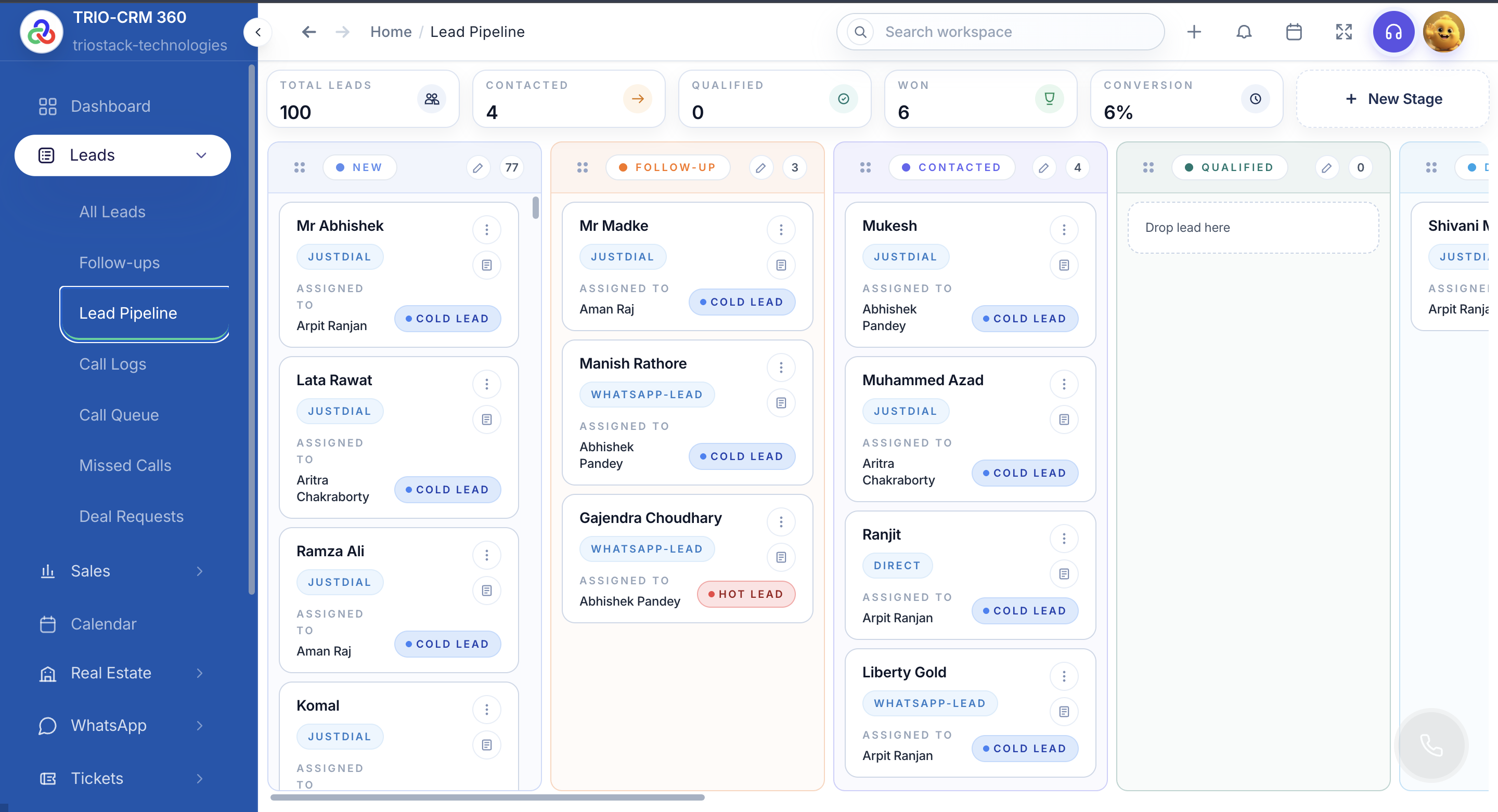Click the NEW column vertical scrollbar
1498x812 pixels.
(x=536, y=207)
